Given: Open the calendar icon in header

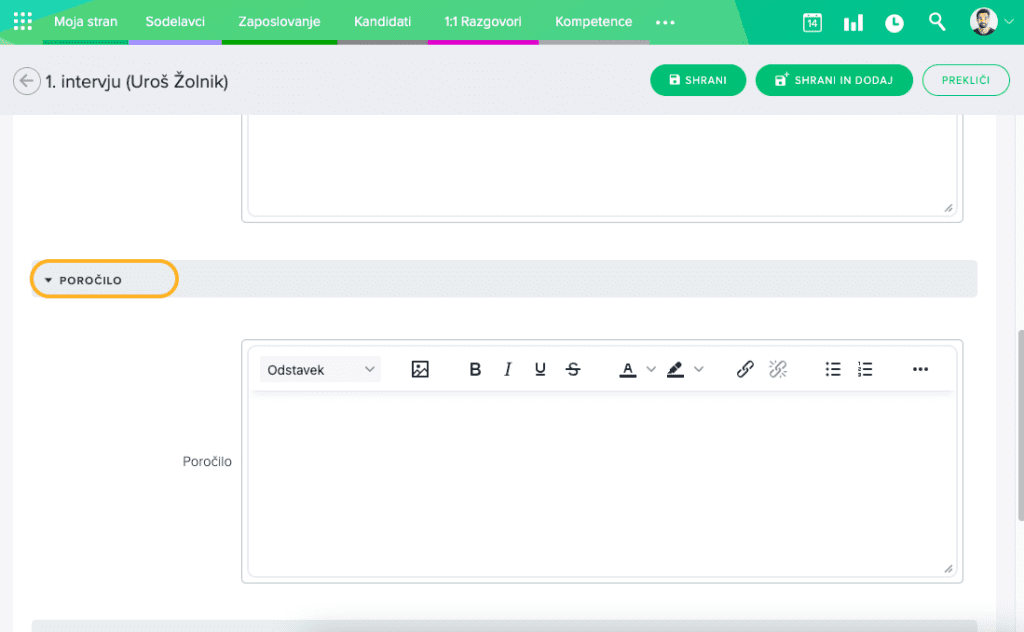Looking at the screenshot, I should coord(812,22).
